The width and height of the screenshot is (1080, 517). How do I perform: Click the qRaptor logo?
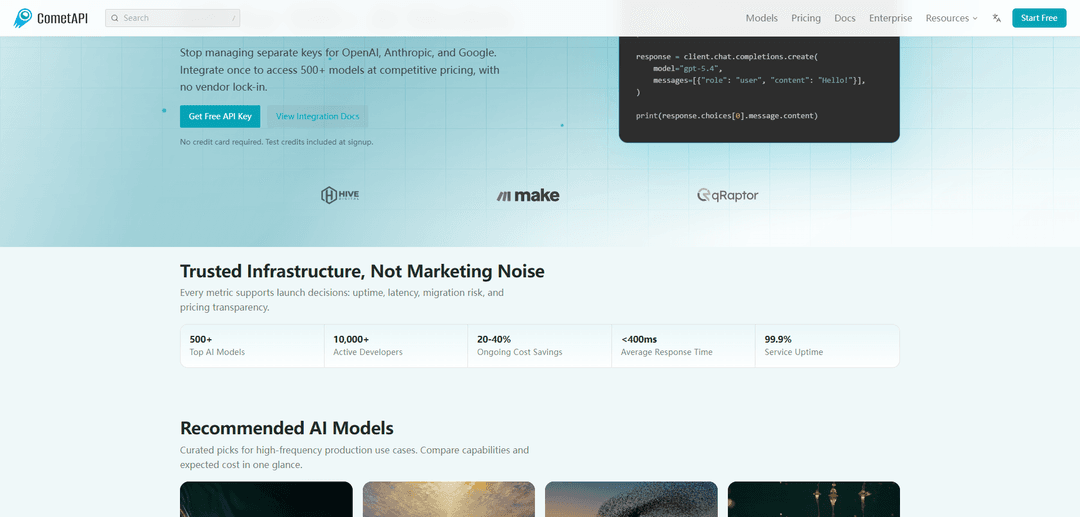point(727,196)
